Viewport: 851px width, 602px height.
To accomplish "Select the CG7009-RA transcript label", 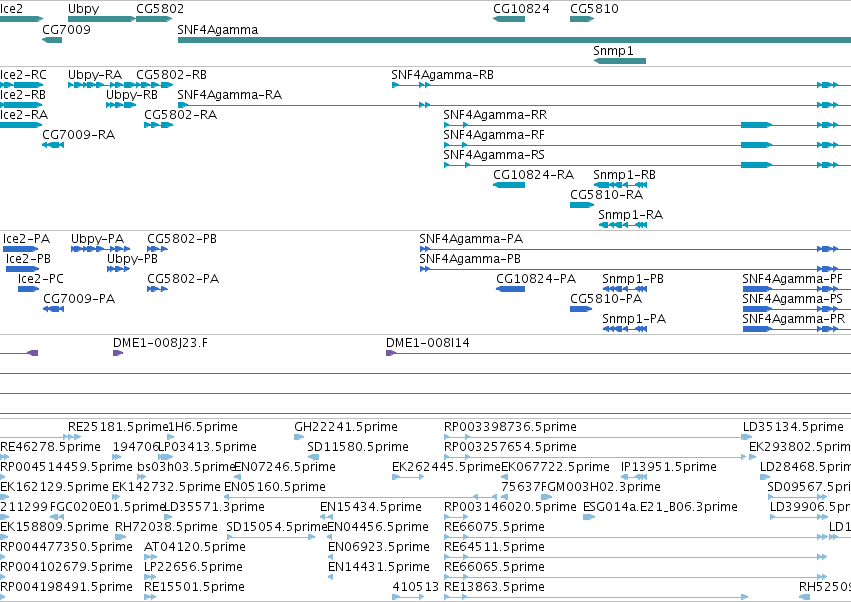I will point(79,134).
